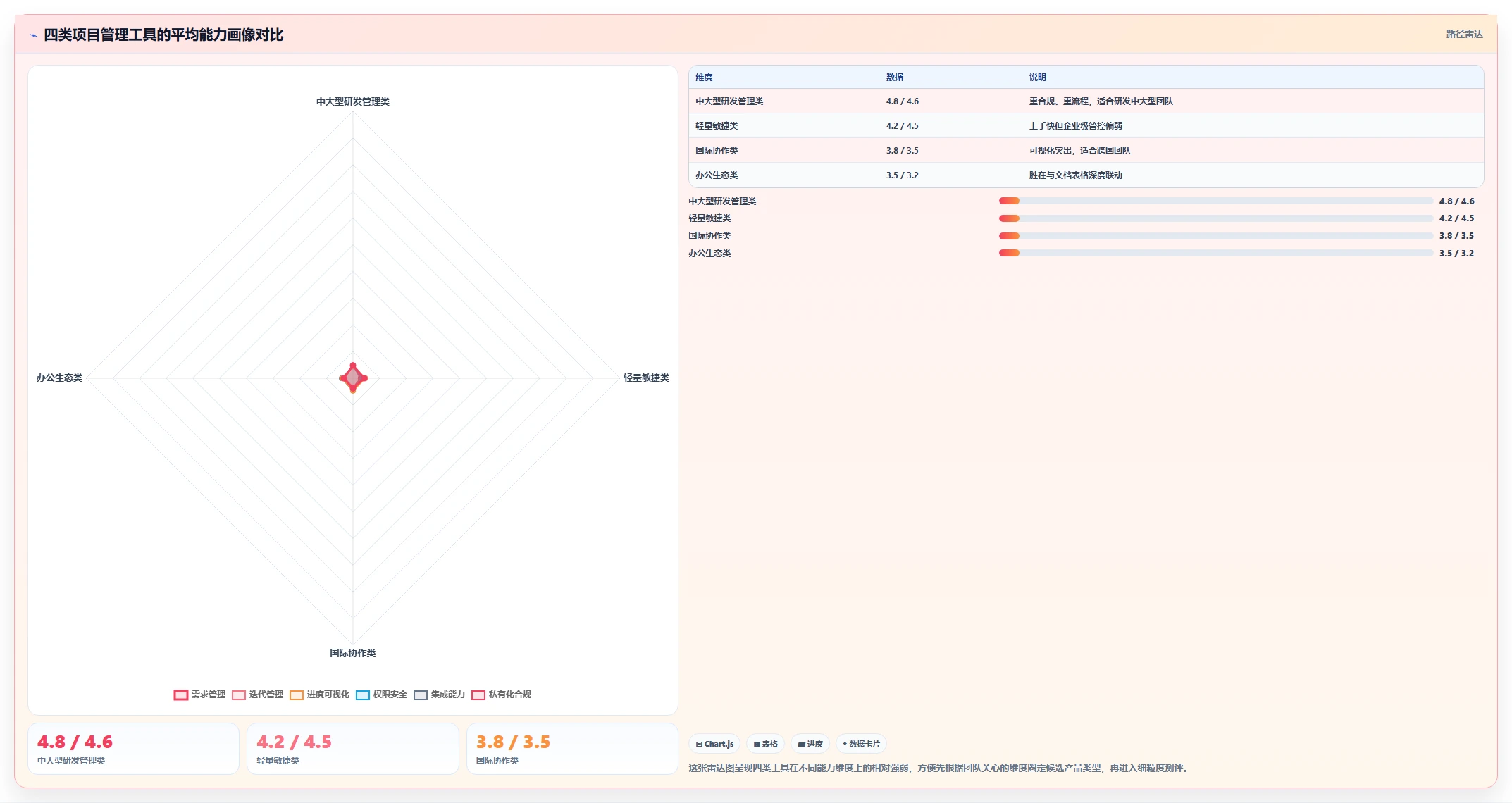The image size is (1512, 803).
Task: Hide the 权限安全 series in legend
Action: [x=382, y=695]
